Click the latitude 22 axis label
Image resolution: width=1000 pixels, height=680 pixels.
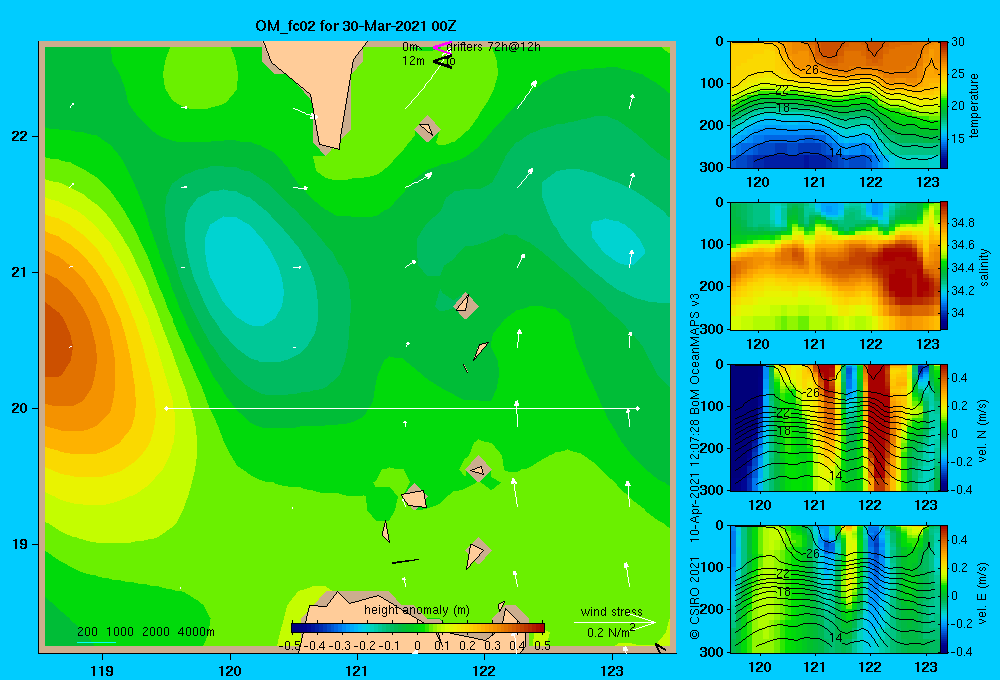click(x=19, y=136)
